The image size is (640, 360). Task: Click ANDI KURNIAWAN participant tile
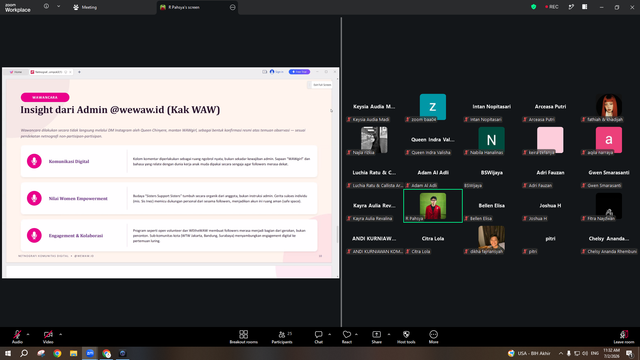click(374, 239)
